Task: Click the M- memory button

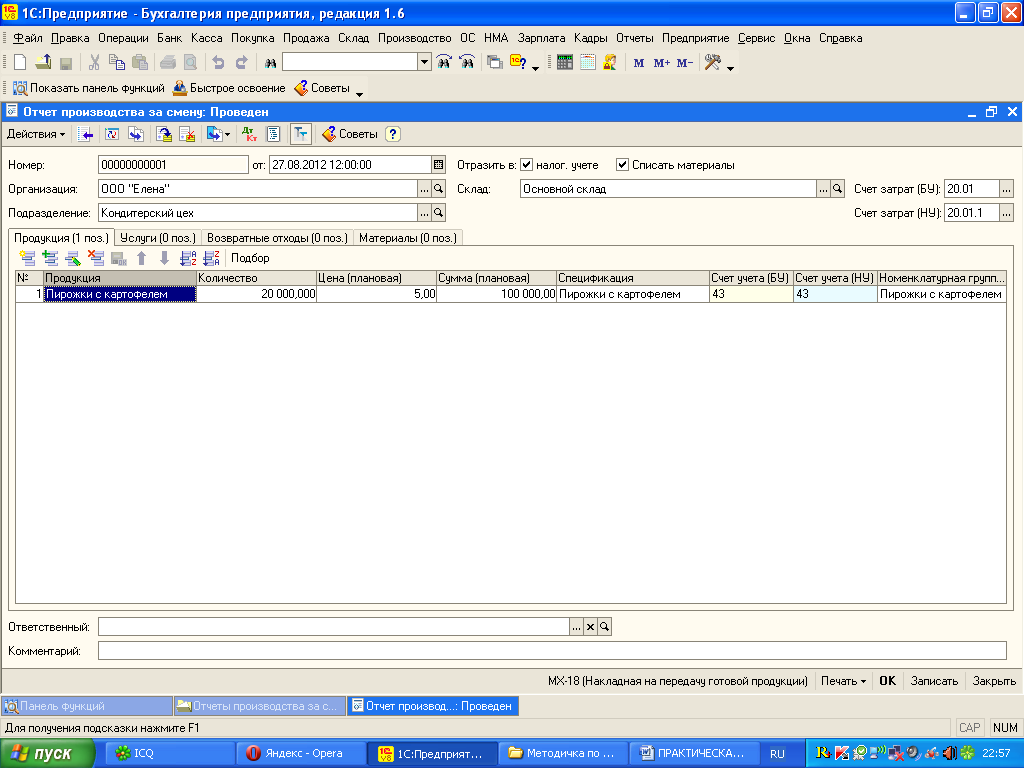Action: click(684, 63)
